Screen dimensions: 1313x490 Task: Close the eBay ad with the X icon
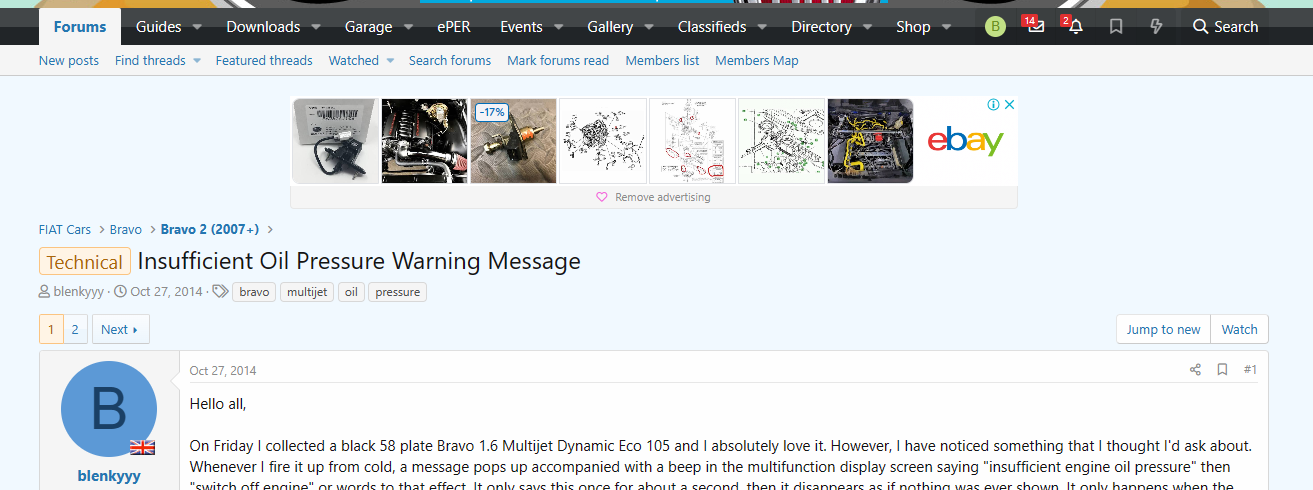click(1010, 105)
